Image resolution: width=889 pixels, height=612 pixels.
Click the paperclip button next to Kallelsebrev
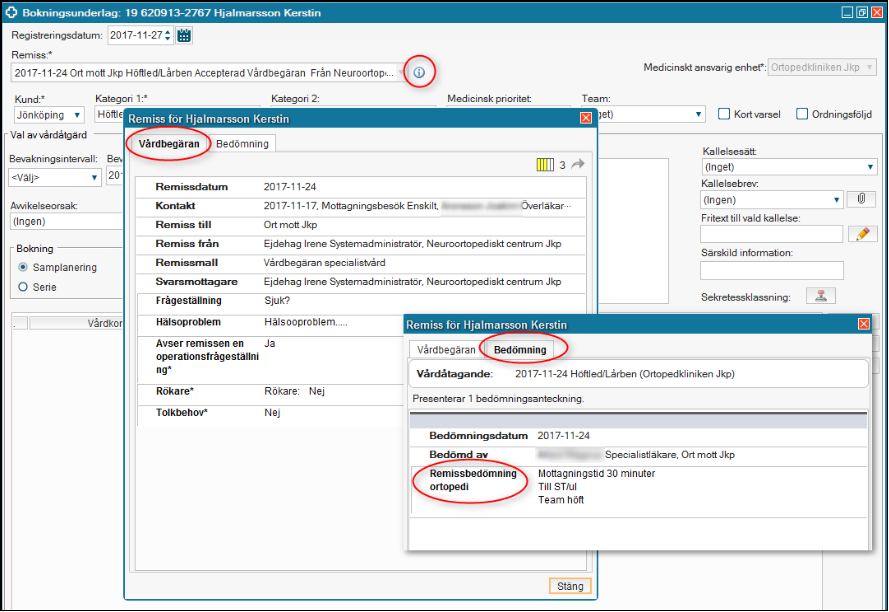860,199
